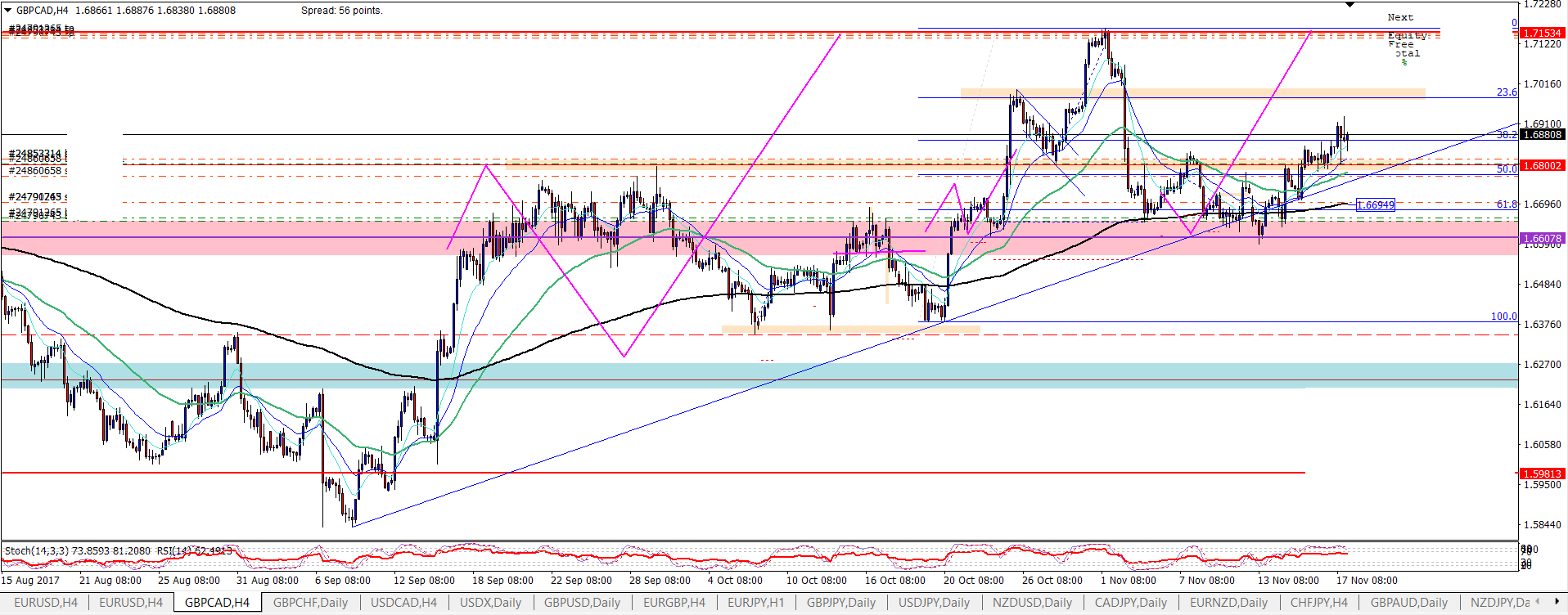
Task: Open the USDCAD,H4 chart tab
Action: point(404,603)
